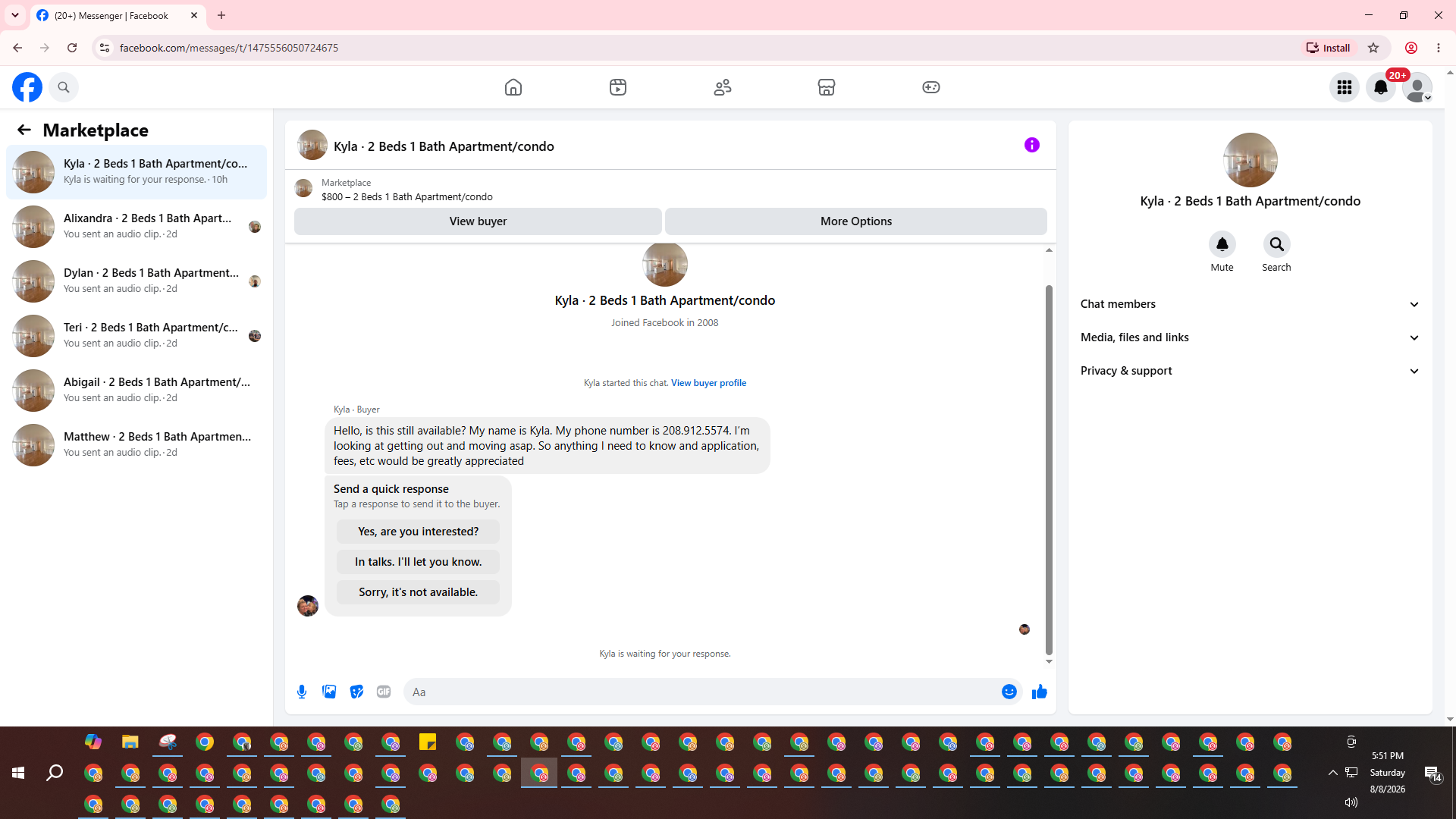
Task: Choose a GIF
Action: coord(384,692)
